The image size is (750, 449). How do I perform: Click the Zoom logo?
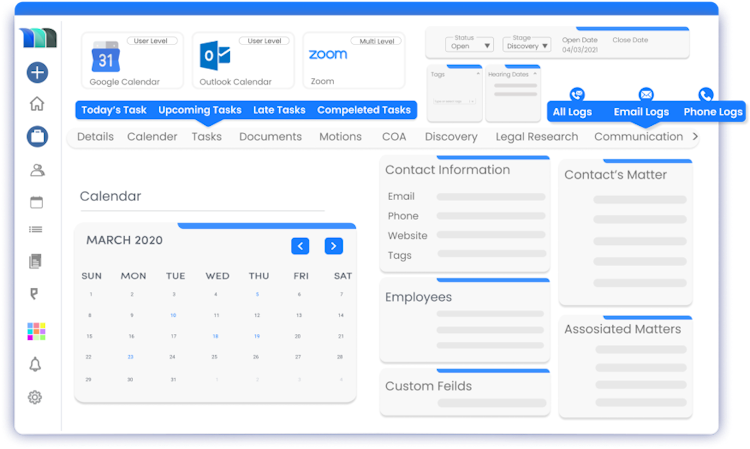point(328,55)
